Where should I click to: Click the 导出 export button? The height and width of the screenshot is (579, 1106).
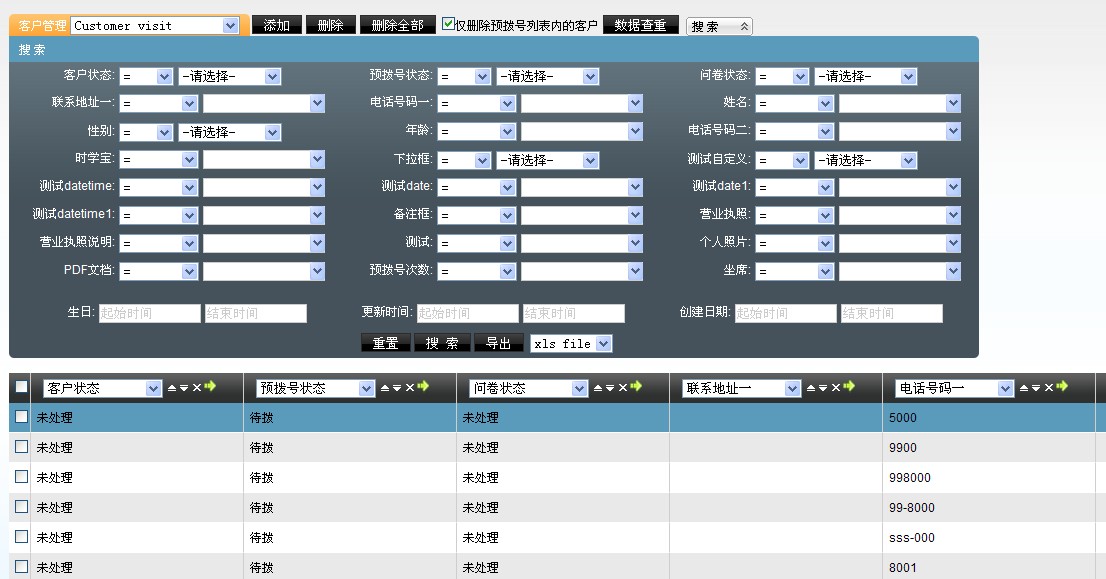coord(499,343)
